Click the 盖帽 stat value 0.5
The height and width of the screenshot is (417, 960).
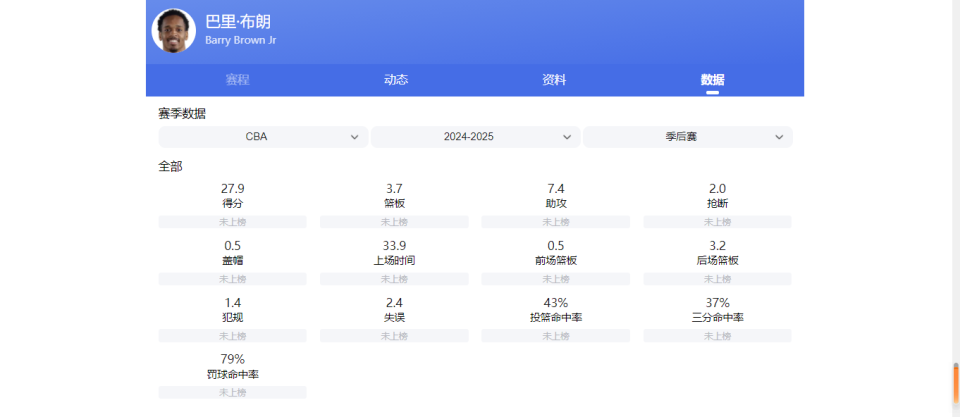(232, 246)
